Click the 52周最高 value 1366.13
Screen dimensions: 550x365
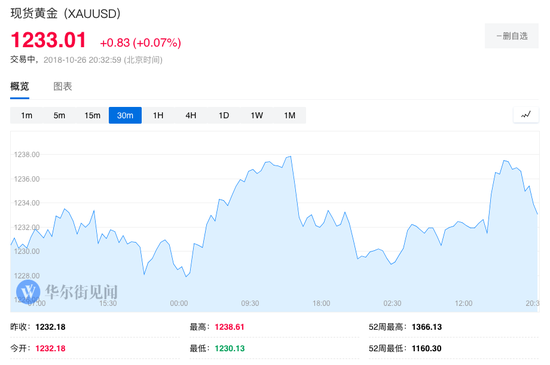(x=427, y=327)
